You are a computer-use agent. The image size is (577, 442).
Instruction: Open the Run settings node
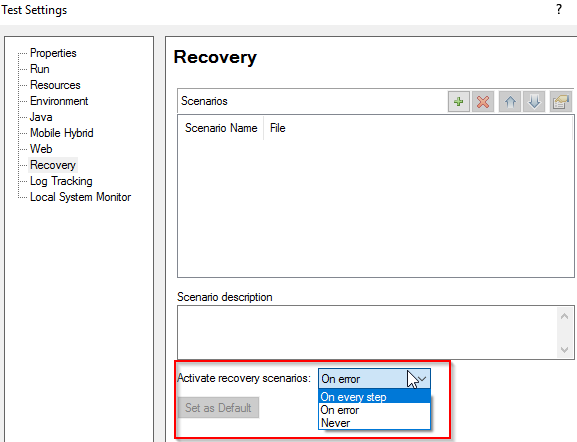pyautogui.click(x=39, y=69)
